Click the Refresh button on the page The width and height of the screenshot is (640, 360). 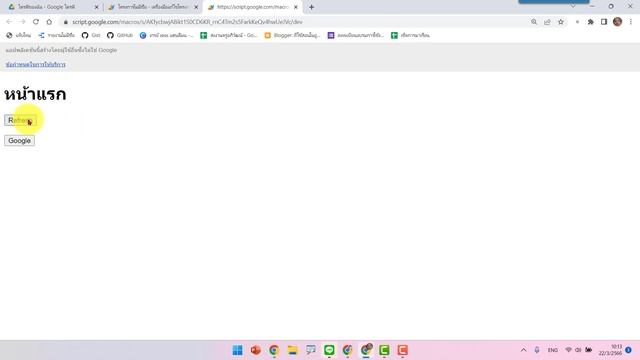(20, 120)
